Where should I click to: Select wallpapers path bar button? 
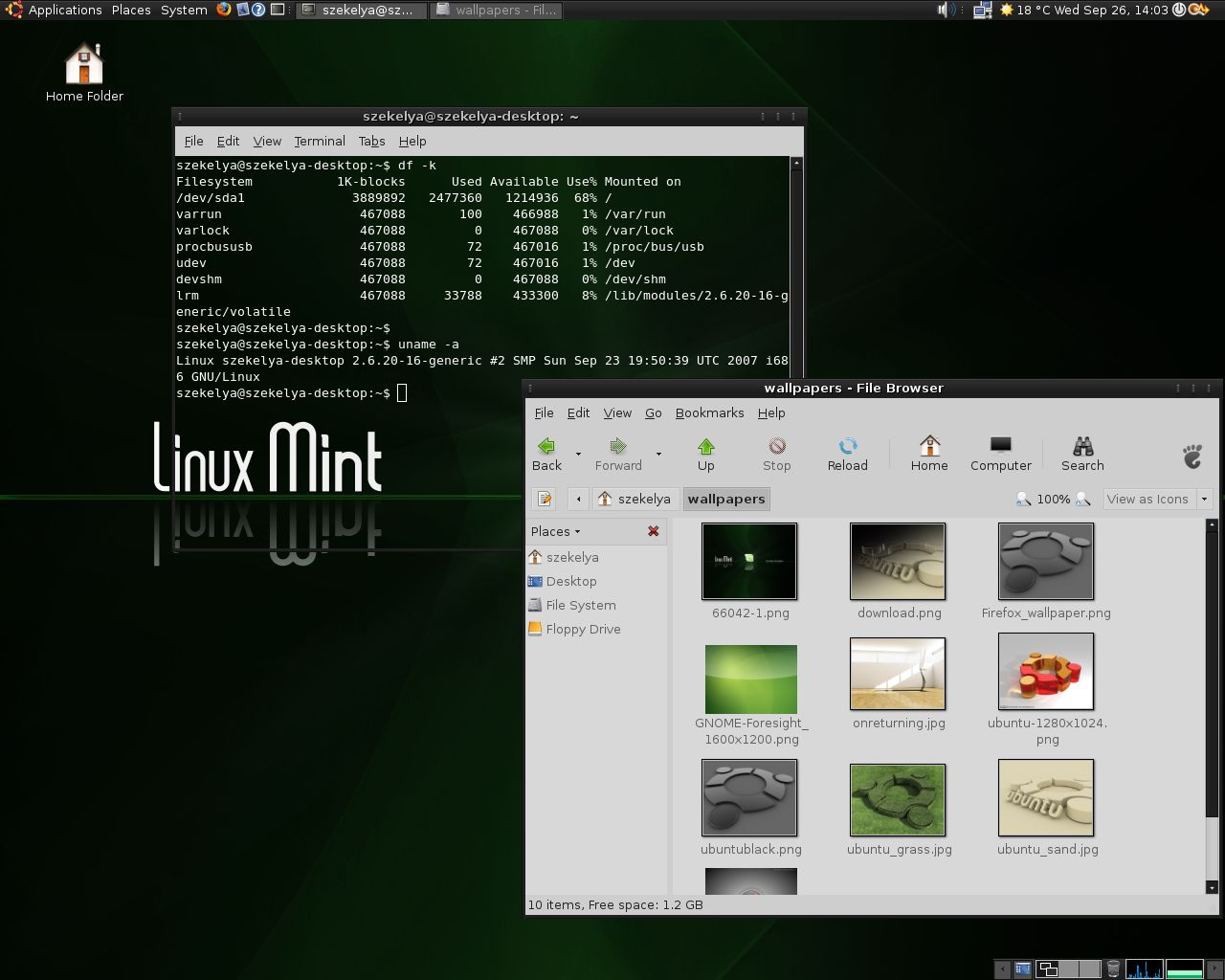726,499
